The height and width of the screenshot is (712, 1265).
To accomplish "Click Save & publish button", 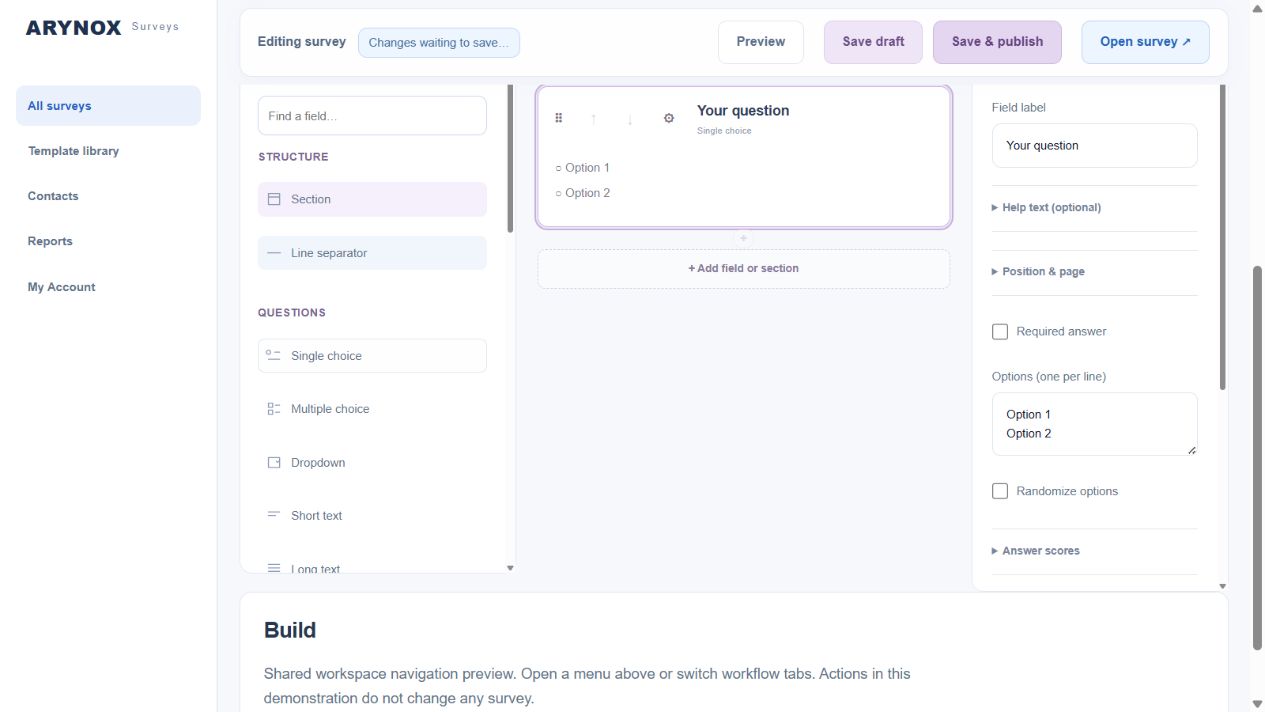I will (x=997, y=42).
